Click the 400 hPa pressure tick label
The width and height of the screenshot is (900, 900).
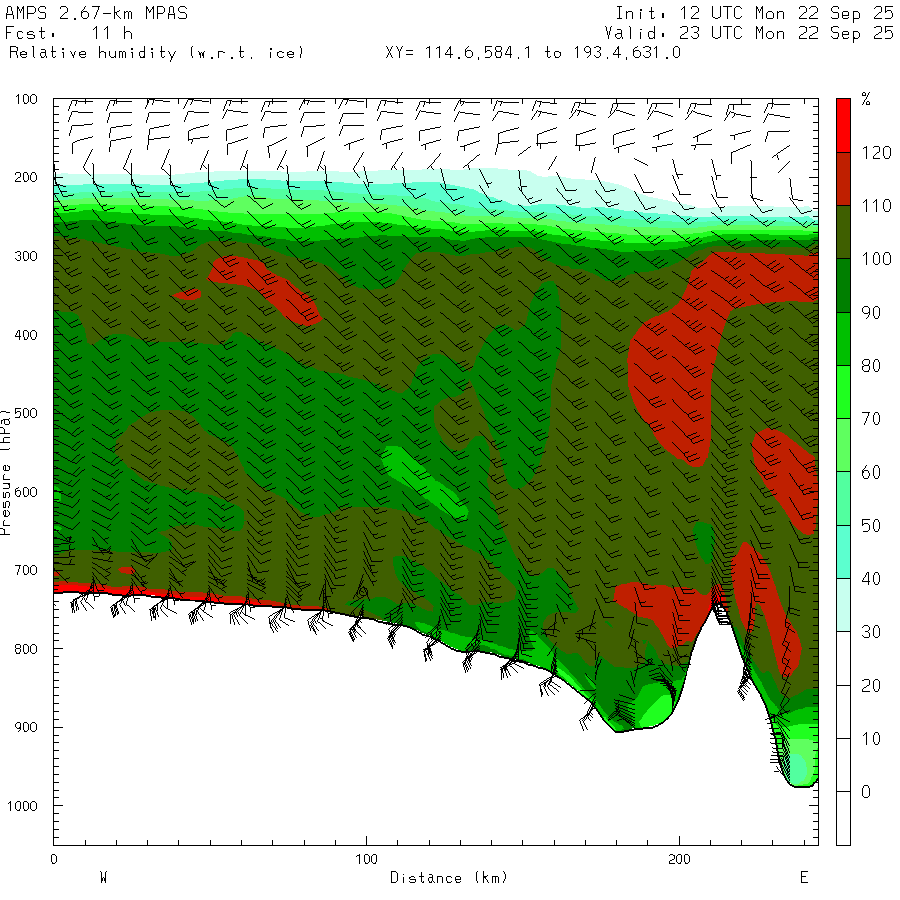coord(26,335)
